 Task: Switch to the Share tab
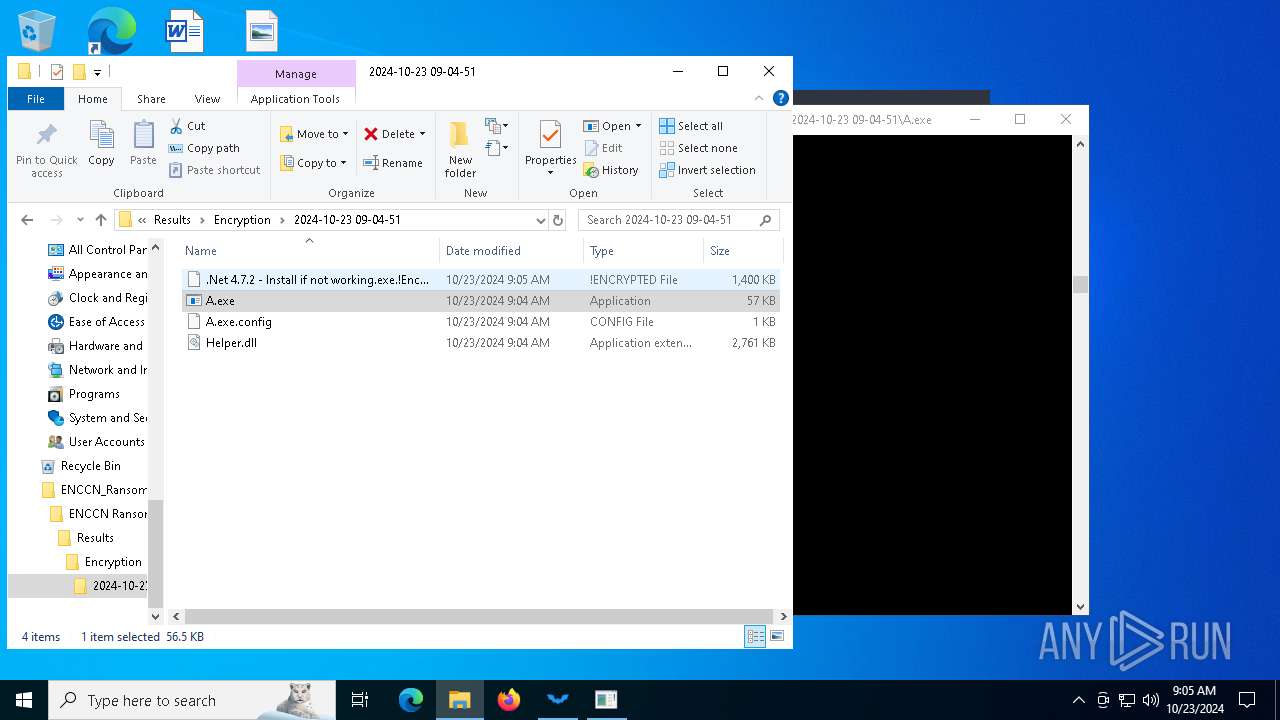point(151,99)
